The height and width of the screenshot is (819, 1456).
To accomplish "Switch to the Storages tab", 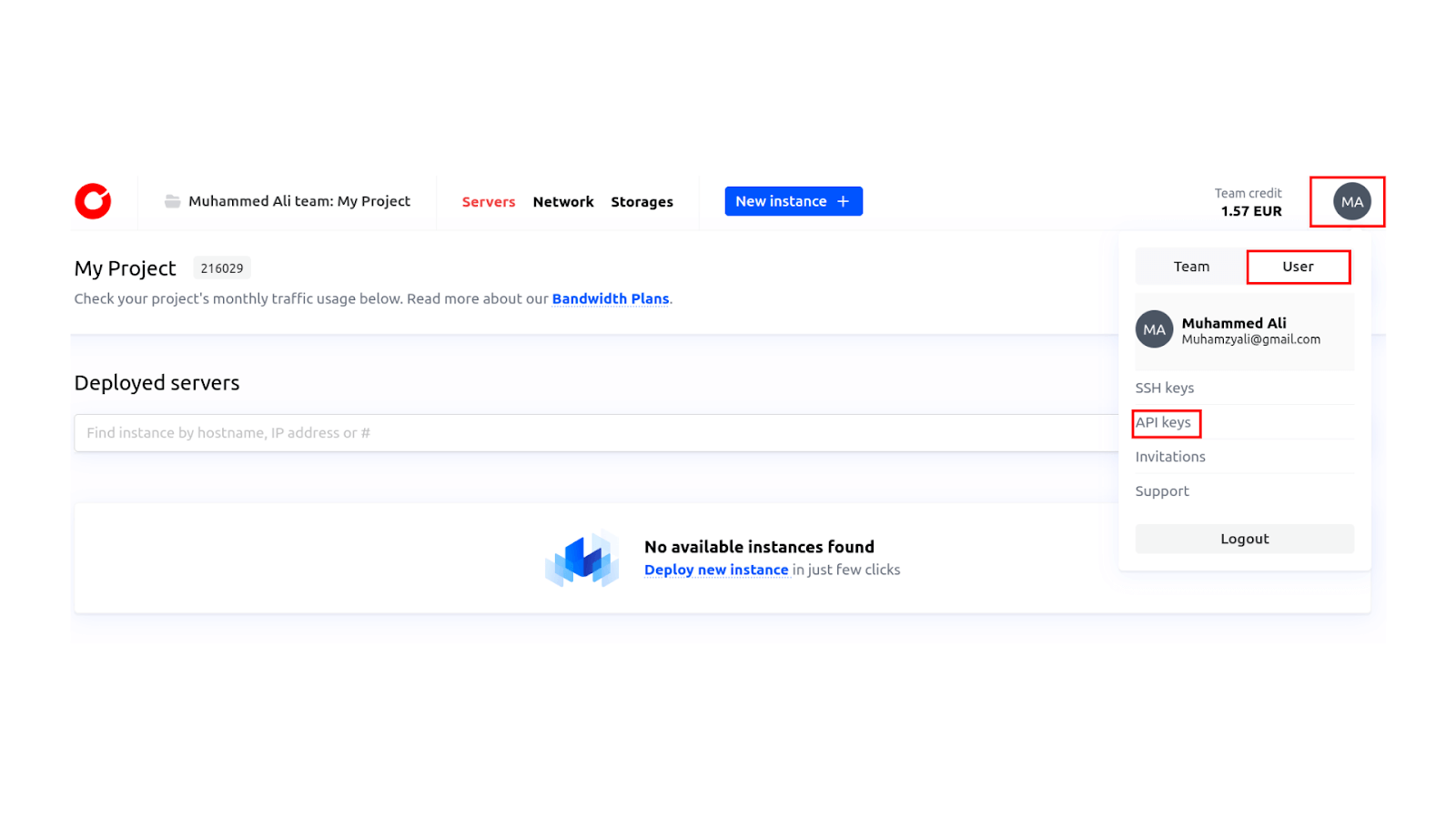I will (x=642, y=201).
